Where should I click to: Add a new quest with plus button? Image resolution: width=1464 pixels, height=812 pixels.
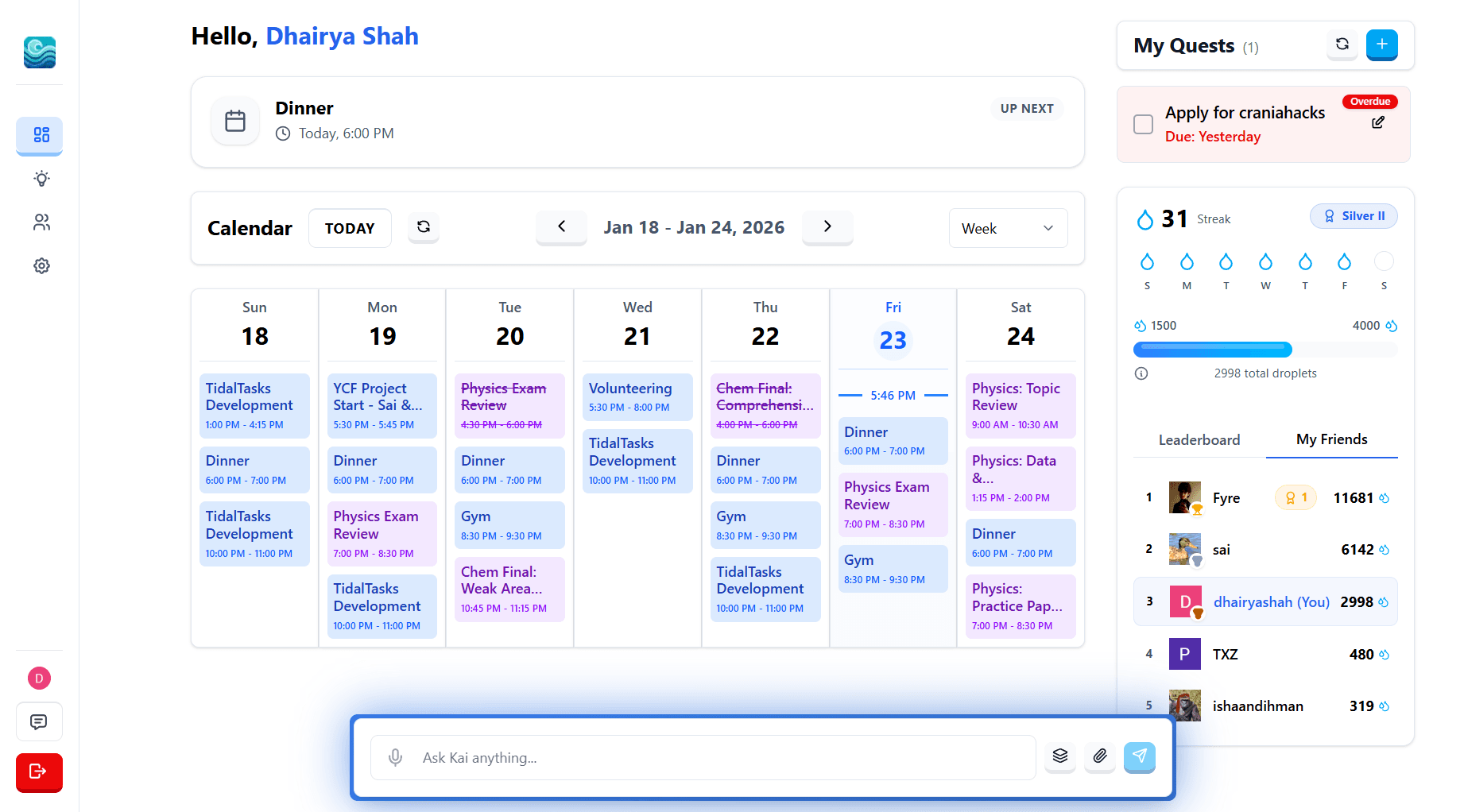point(1381,44)
